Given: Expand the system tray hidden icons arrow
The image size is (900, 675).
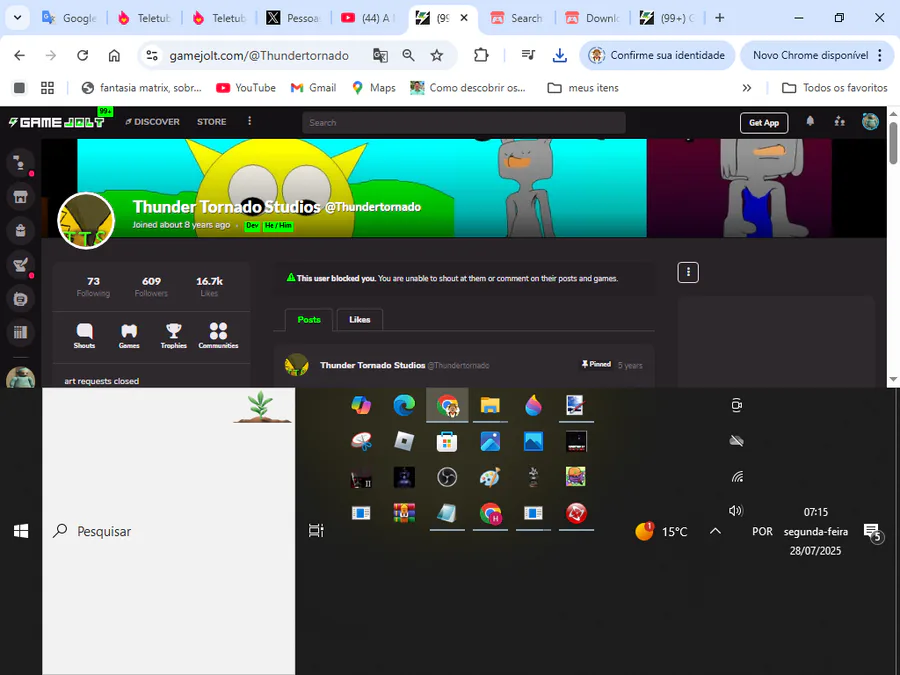Looking at the screenshot, I should point(715,531).
